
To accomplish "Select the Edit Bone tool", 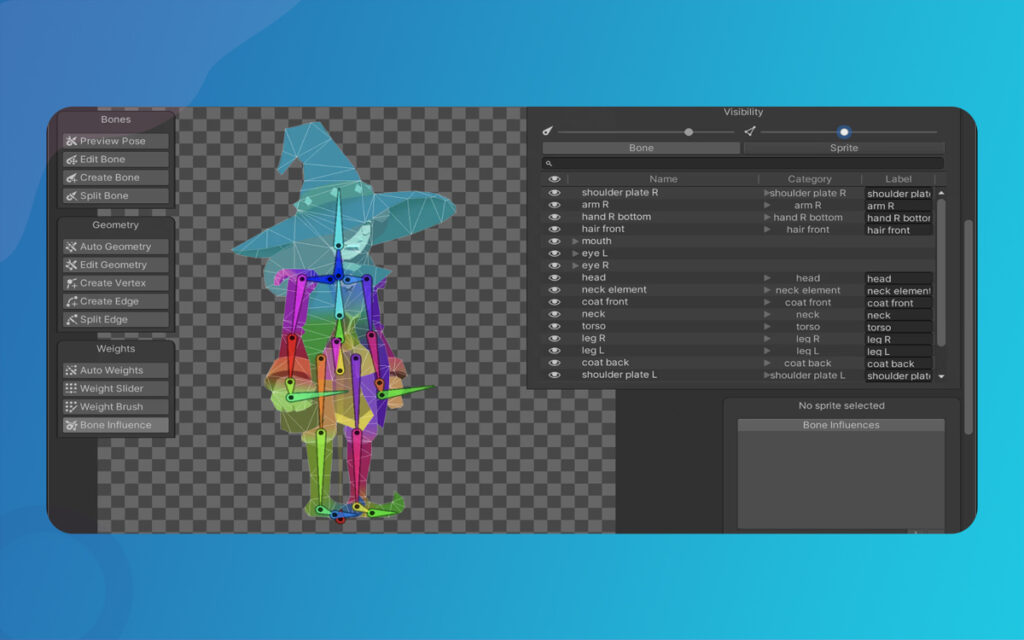I will (115, 159).
